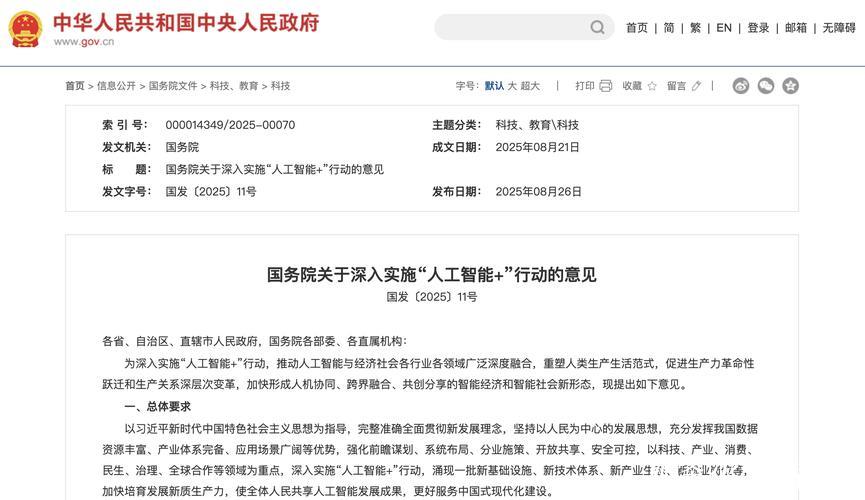Open 首页 in the top navigation

click(x=637, y=28)
